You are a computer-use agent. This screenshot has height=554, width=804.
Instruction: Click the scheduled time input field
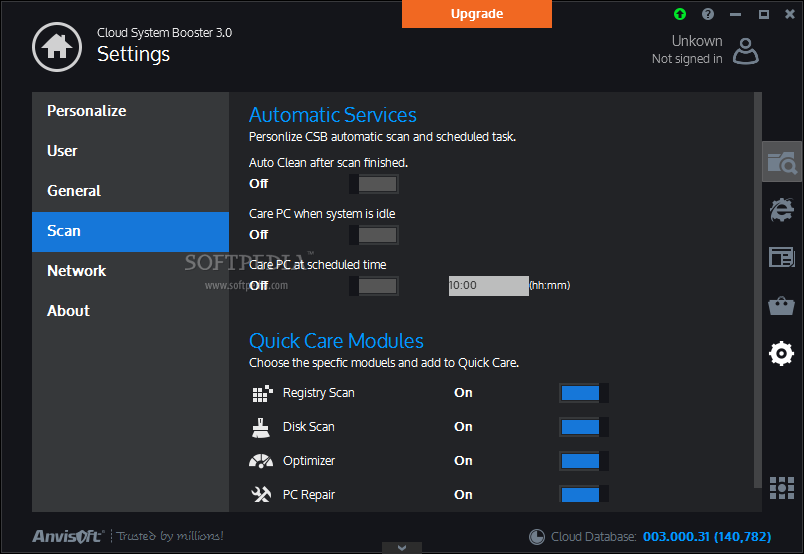[x=488, y=286]
